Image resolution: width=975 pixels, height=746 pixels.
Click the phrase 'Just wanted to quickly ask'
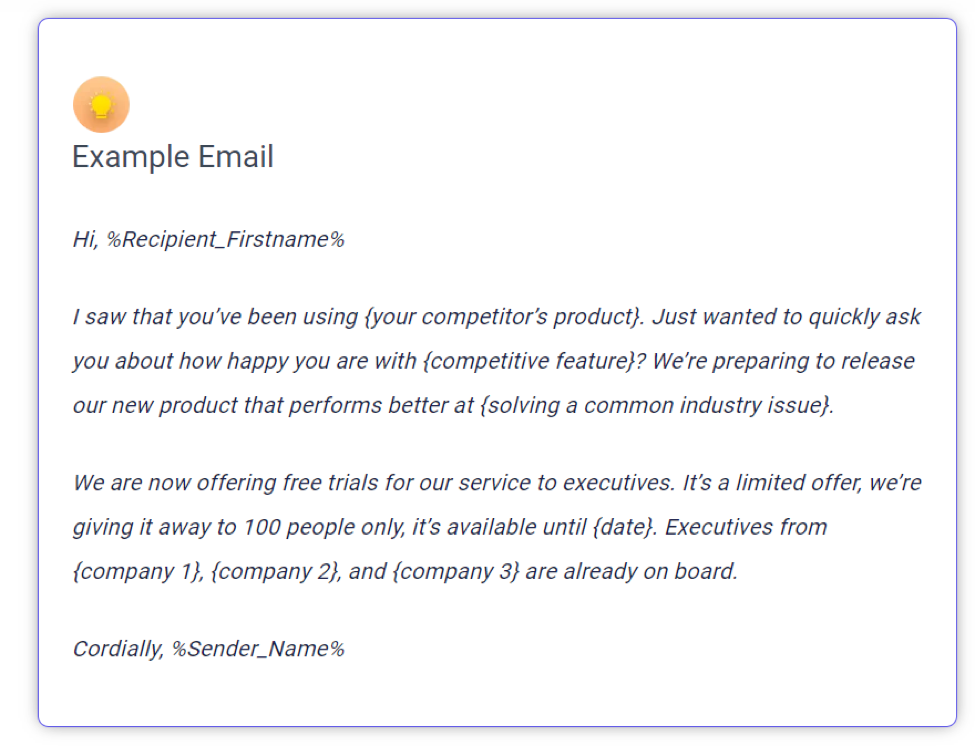tap(785, 317)
